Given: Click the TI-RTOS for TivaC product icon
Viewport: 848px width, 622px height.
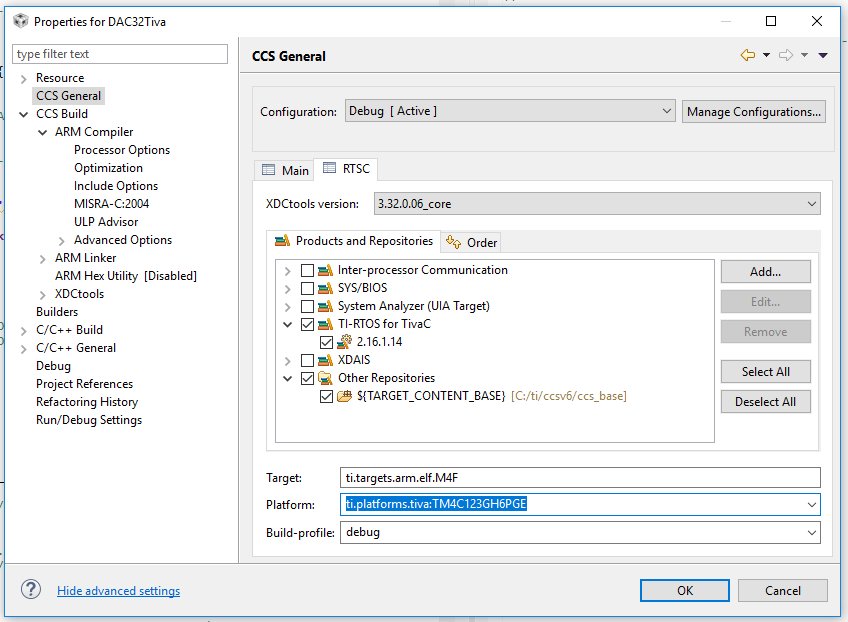Looking at the screenshot, I should [325, 324].
